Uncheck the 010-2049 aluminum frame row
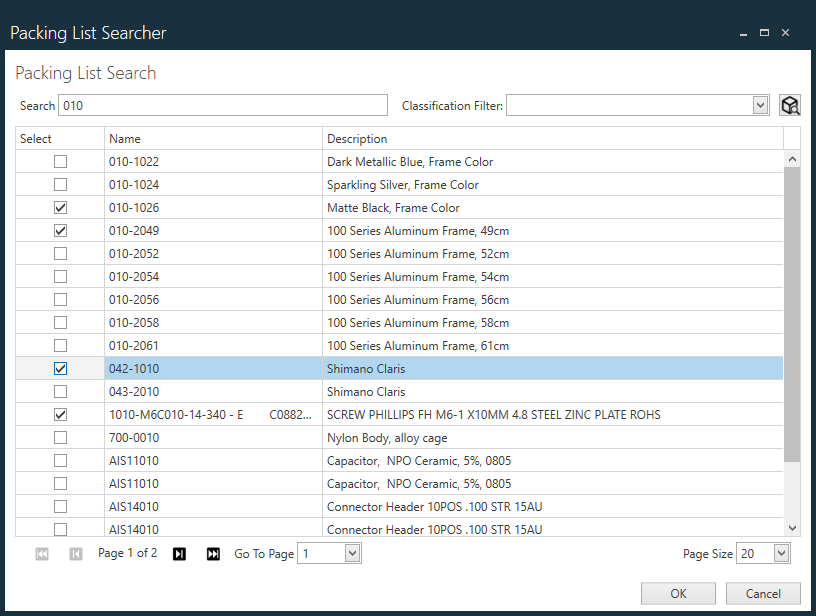Screen dimensions: 816x616 click(x=60, y=230)
